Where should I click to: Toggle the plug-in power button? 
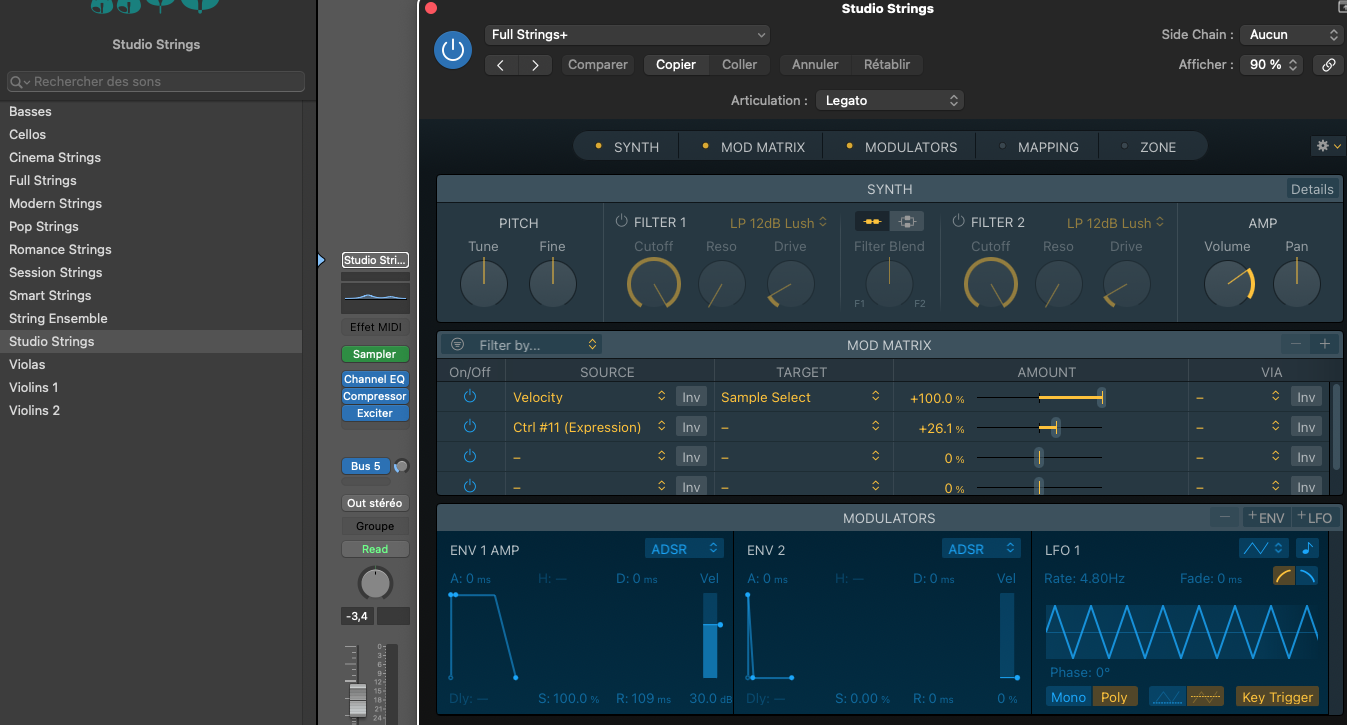coord(453,50)
